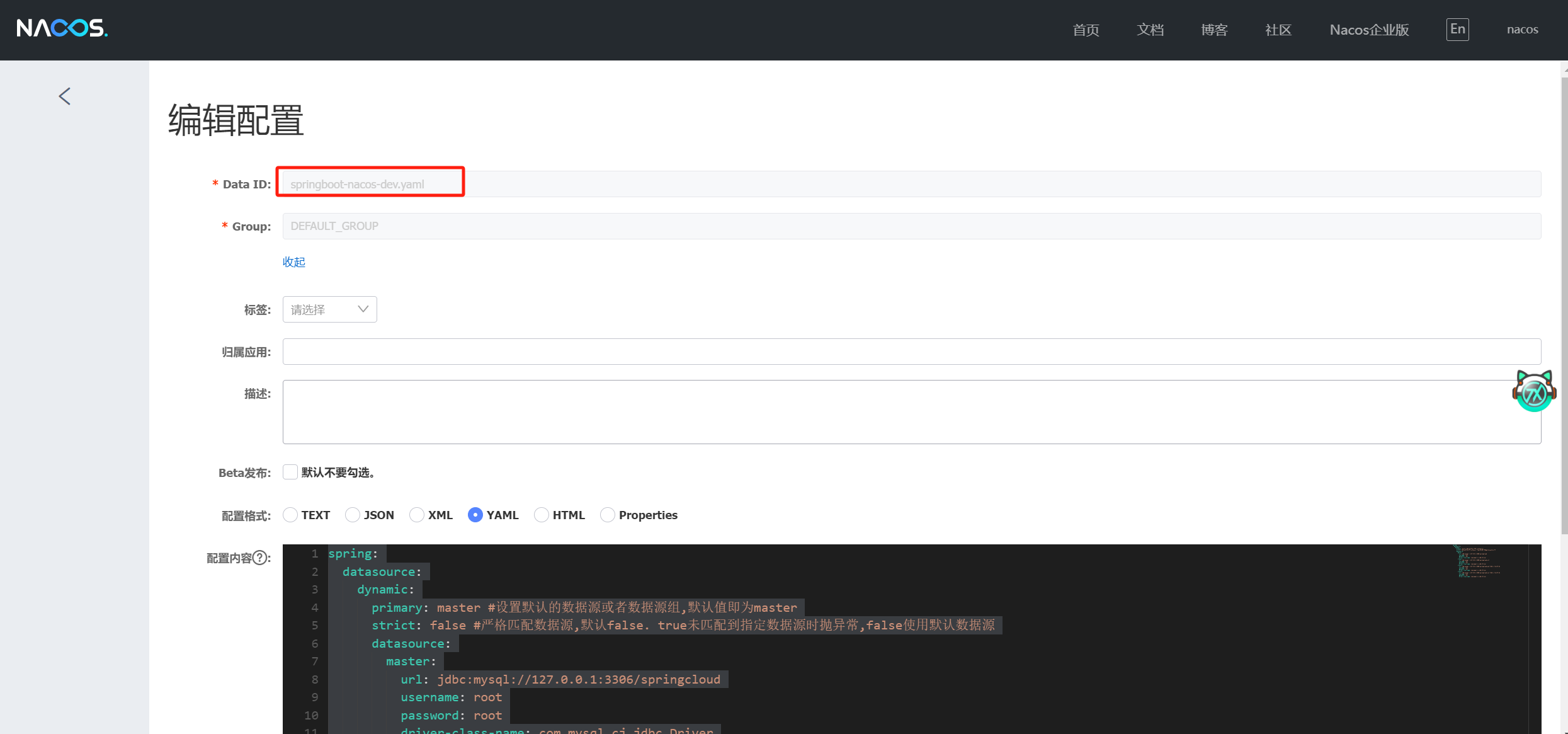This screenshot has width=1568, height=734.
Task: Select the XML format option
Action: pyautogui.click(x=417, y=515)
